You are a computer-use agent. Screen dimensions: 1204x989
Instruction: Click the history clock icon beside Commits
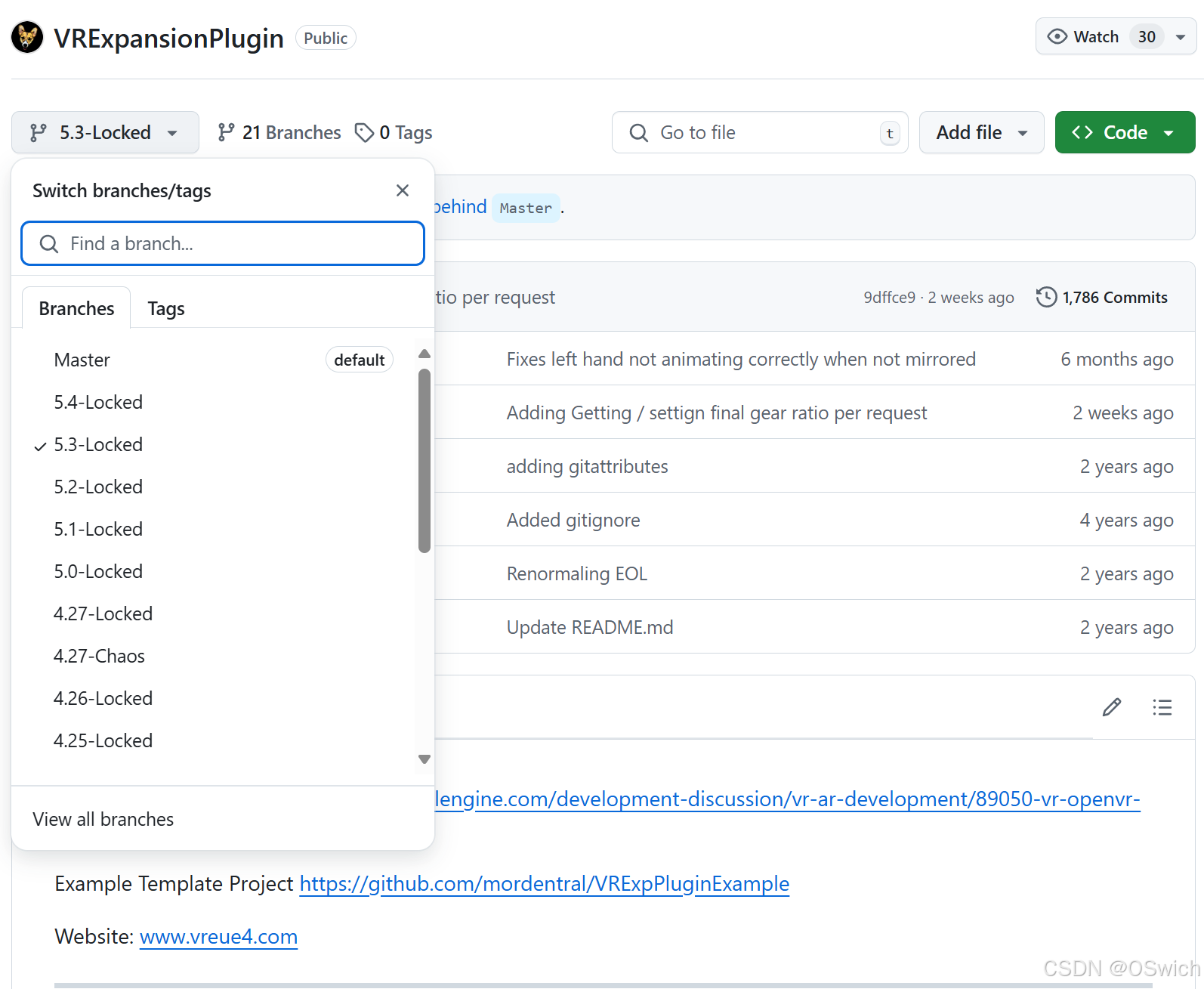(x=1046, y=297)
